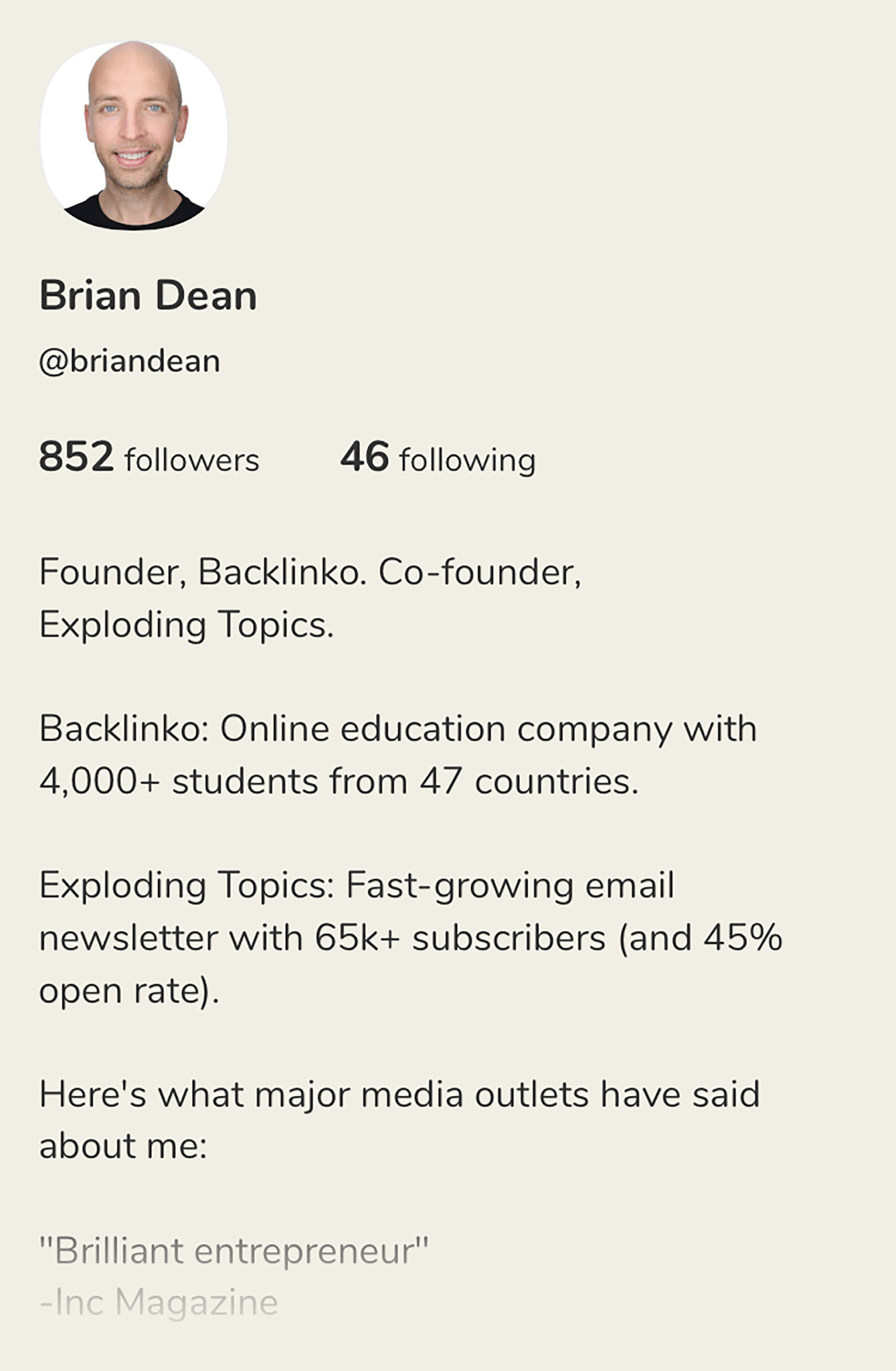Click the Brian Dean profile name

click(x=148, y=295)
